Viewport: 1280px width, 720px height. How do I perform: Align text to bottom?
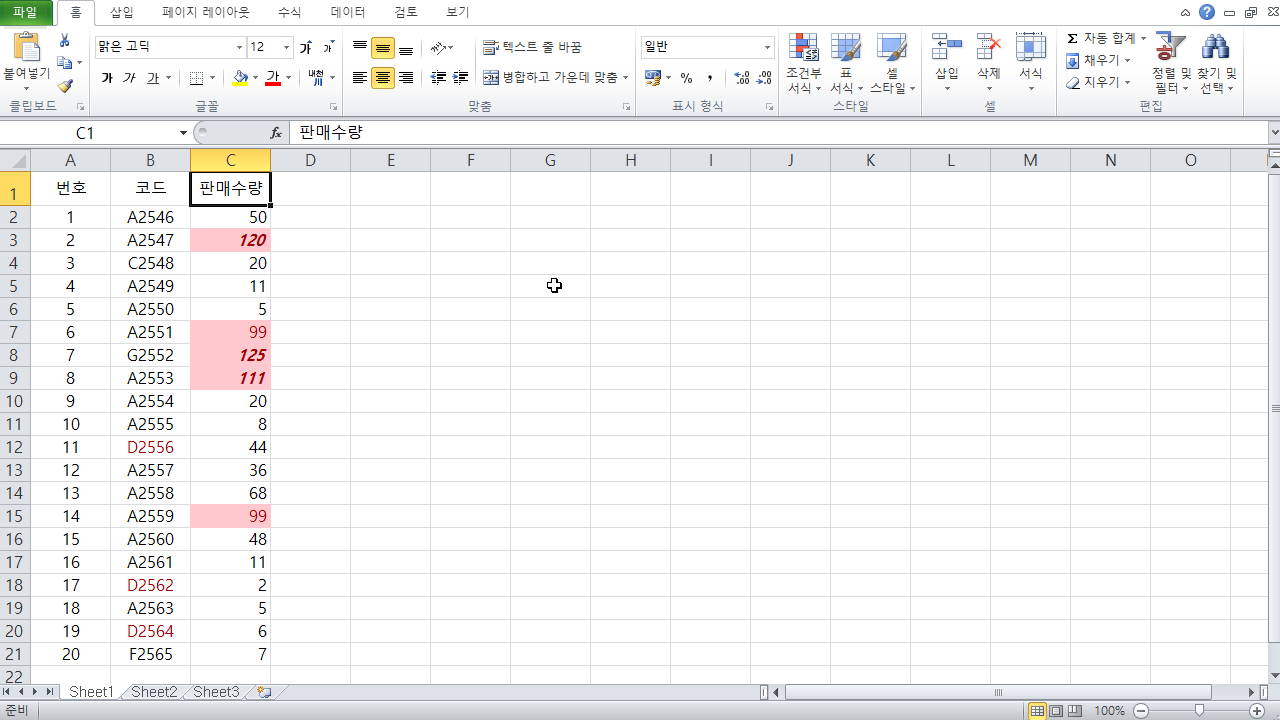406,48
